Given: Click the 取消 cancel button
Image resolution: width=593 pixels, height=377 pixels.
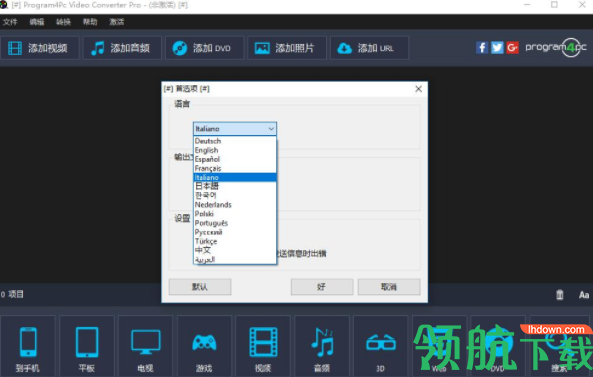Looking at the screenshot, I should [389, 287].
